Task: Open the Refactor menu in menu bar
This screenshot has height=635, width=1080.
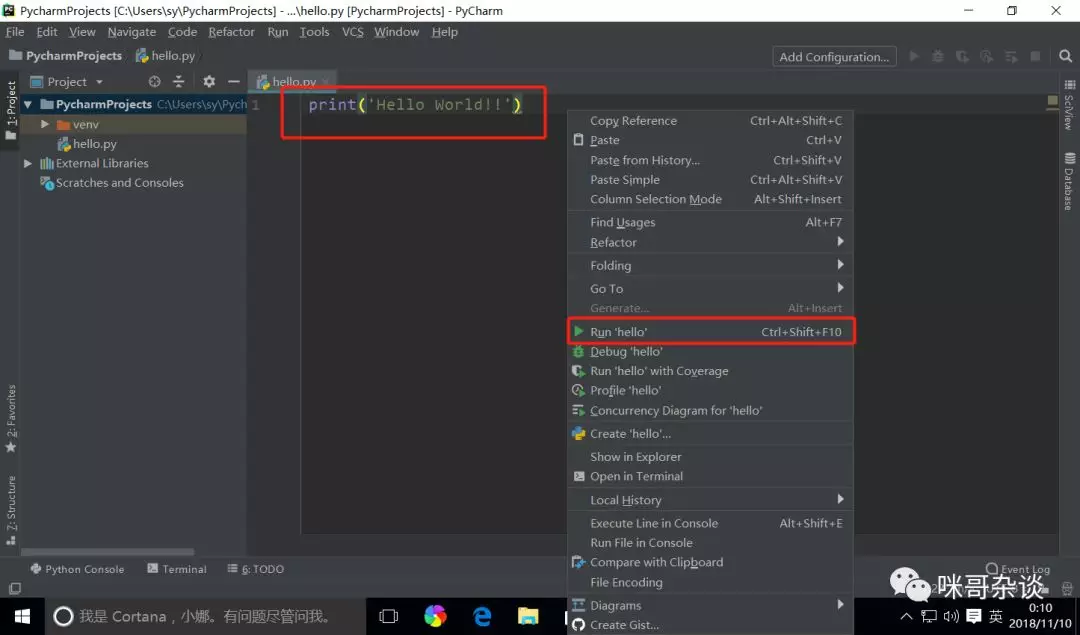Action: [231, 32]
